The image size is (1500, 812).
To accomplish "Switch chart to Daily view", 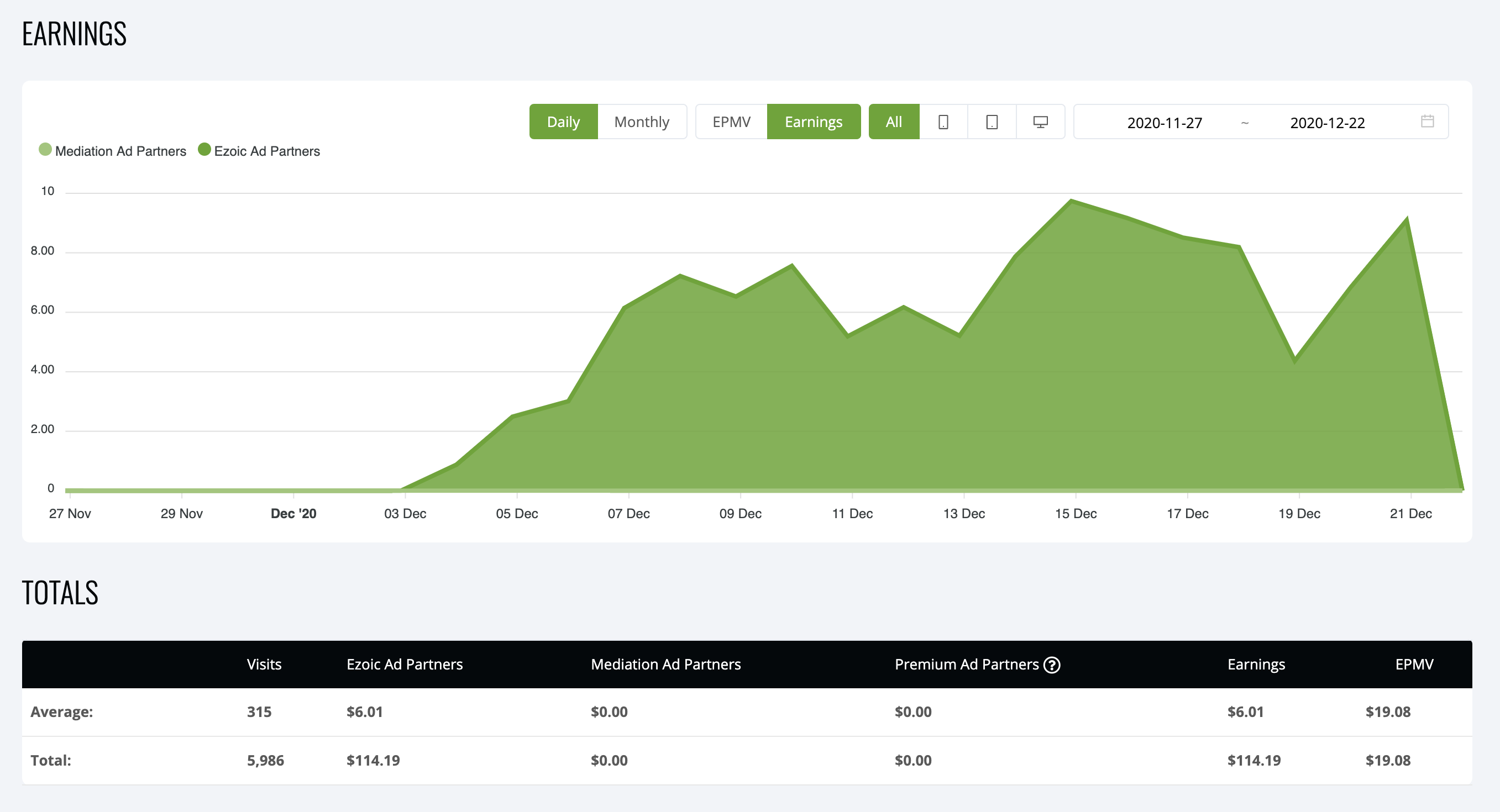I will [x=563, y=122].
